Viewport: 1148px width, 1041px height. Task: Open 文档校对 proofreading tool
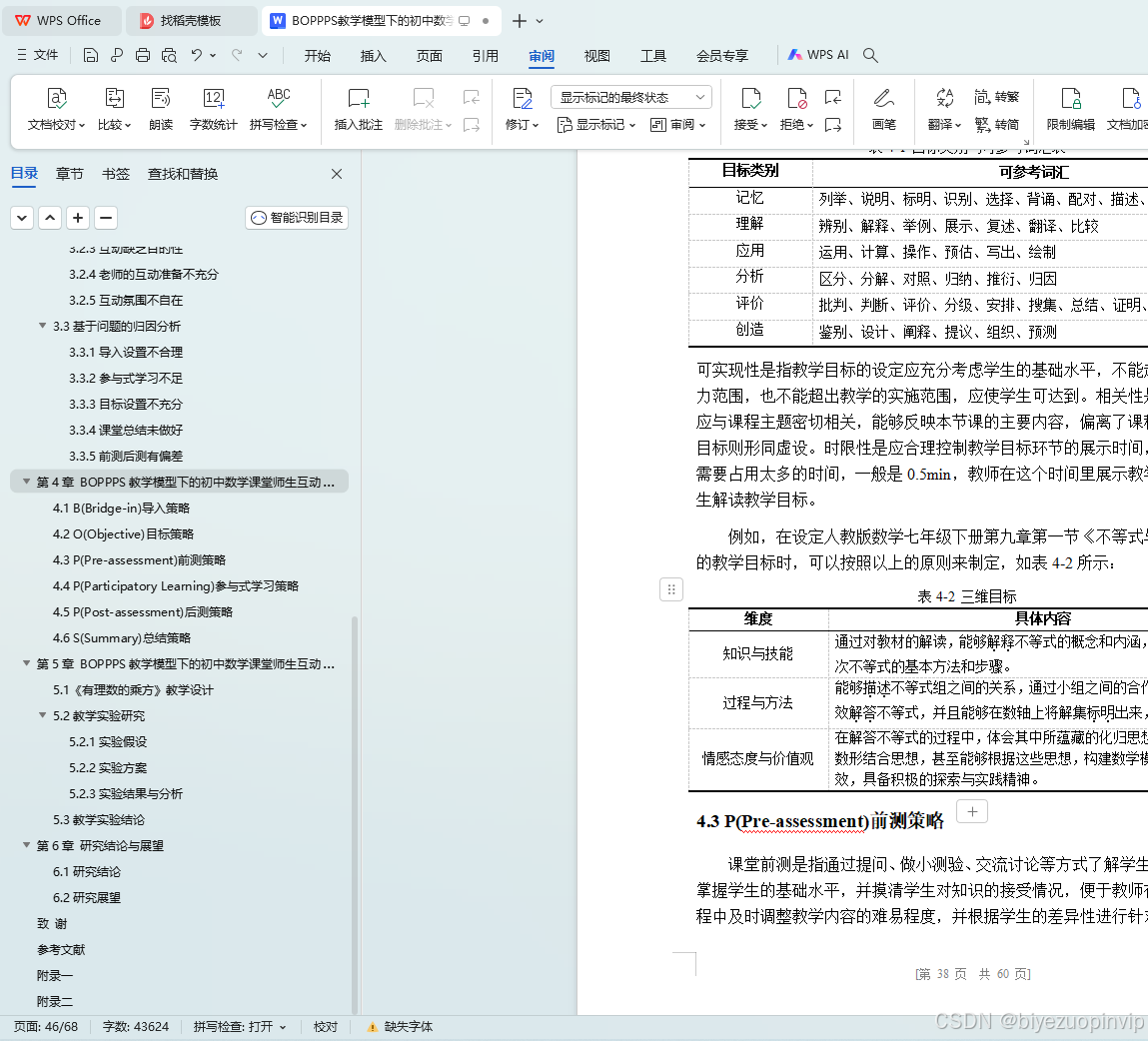[56, 109]
